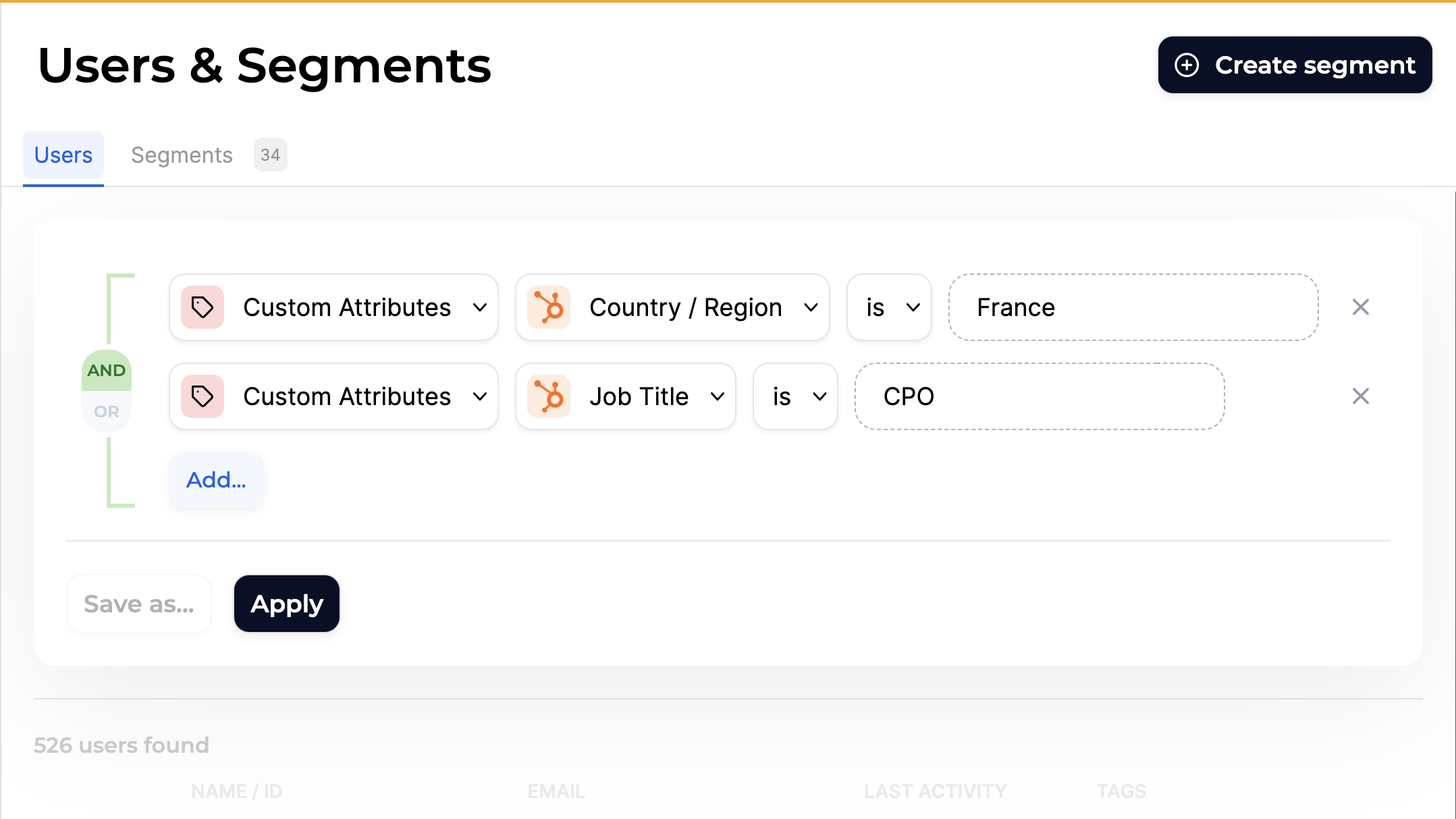
Task: Click the tag icon in first filter row
Action: pyautogui.click(x=203, y=307)
